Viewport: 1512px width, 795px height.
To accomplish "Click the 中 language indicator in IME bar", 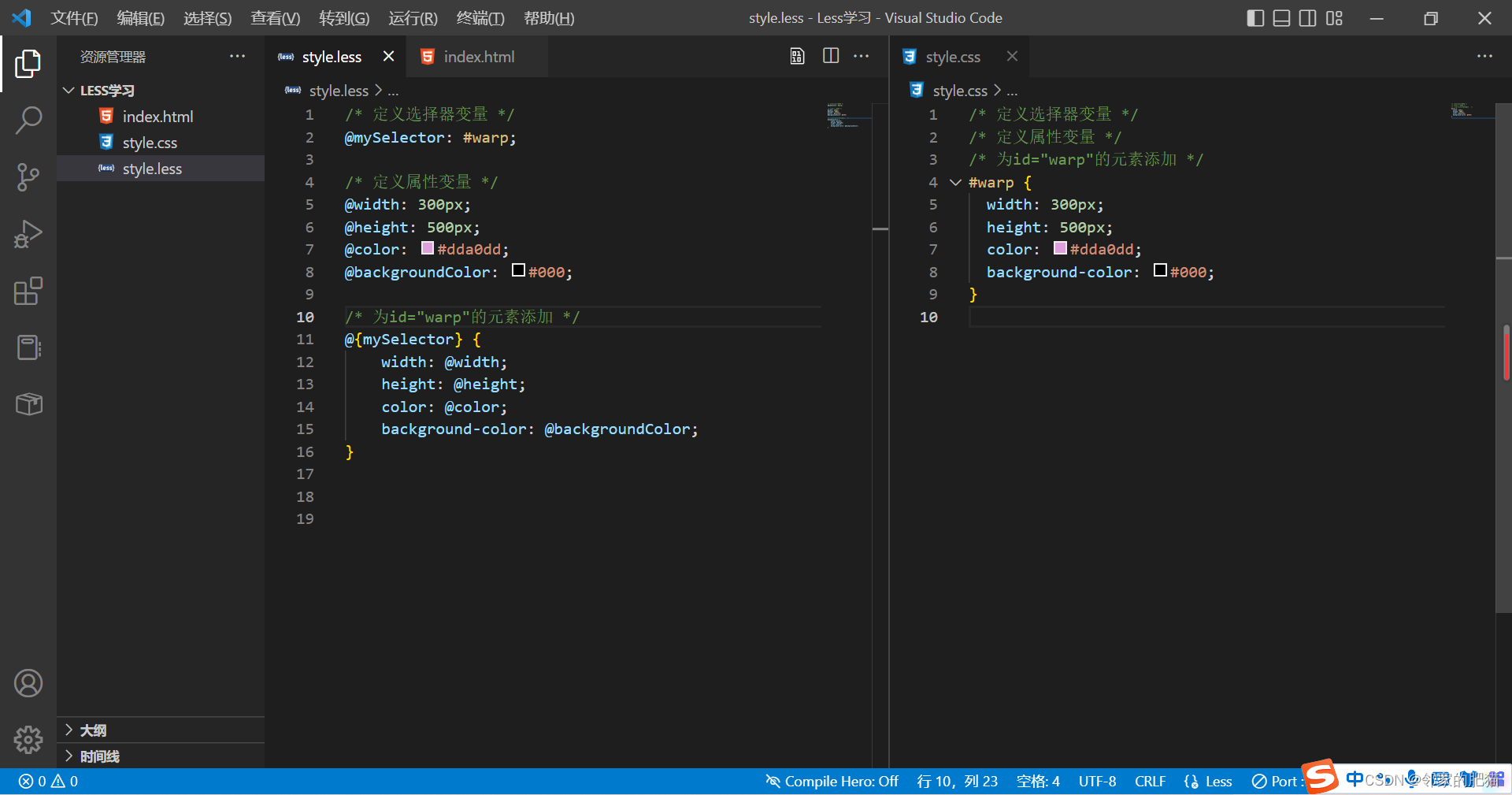I will 1354,778.
